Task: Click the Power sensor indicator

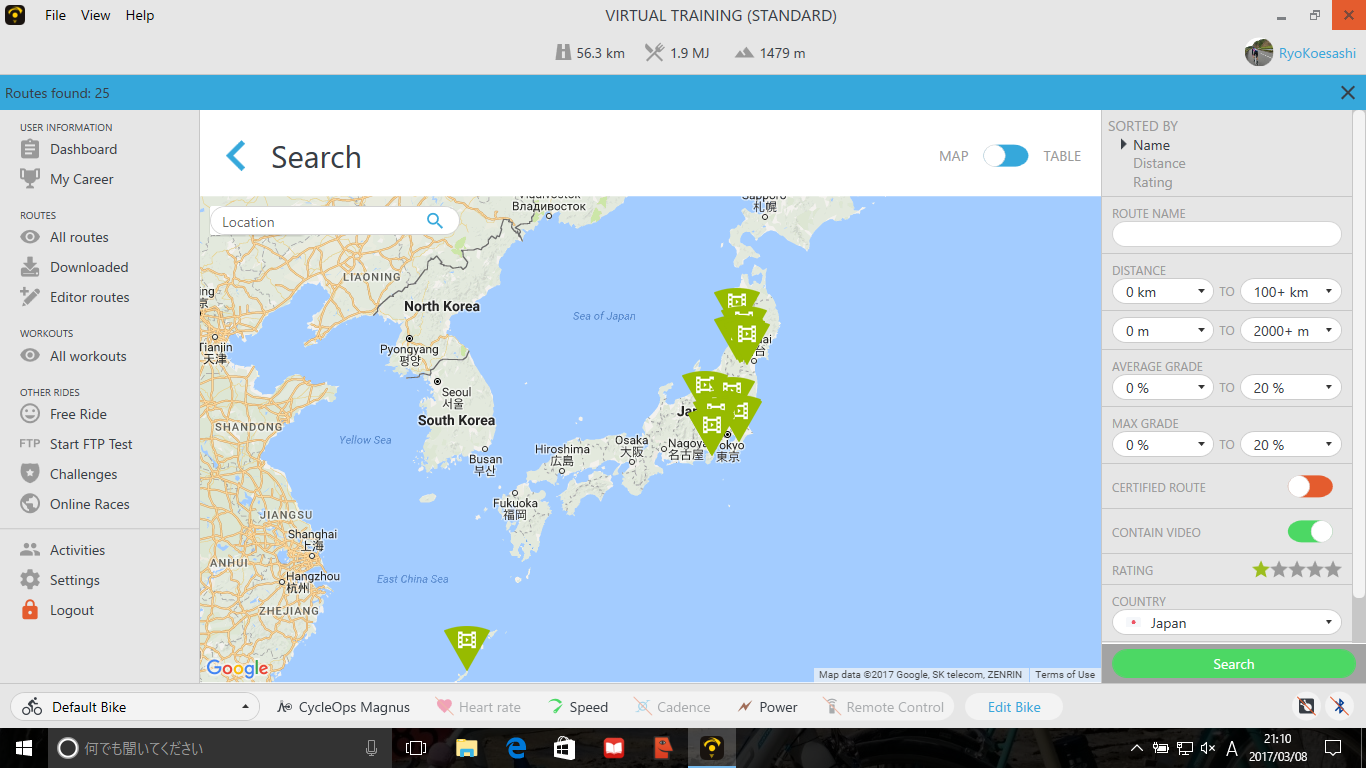Action: (767, 707)
